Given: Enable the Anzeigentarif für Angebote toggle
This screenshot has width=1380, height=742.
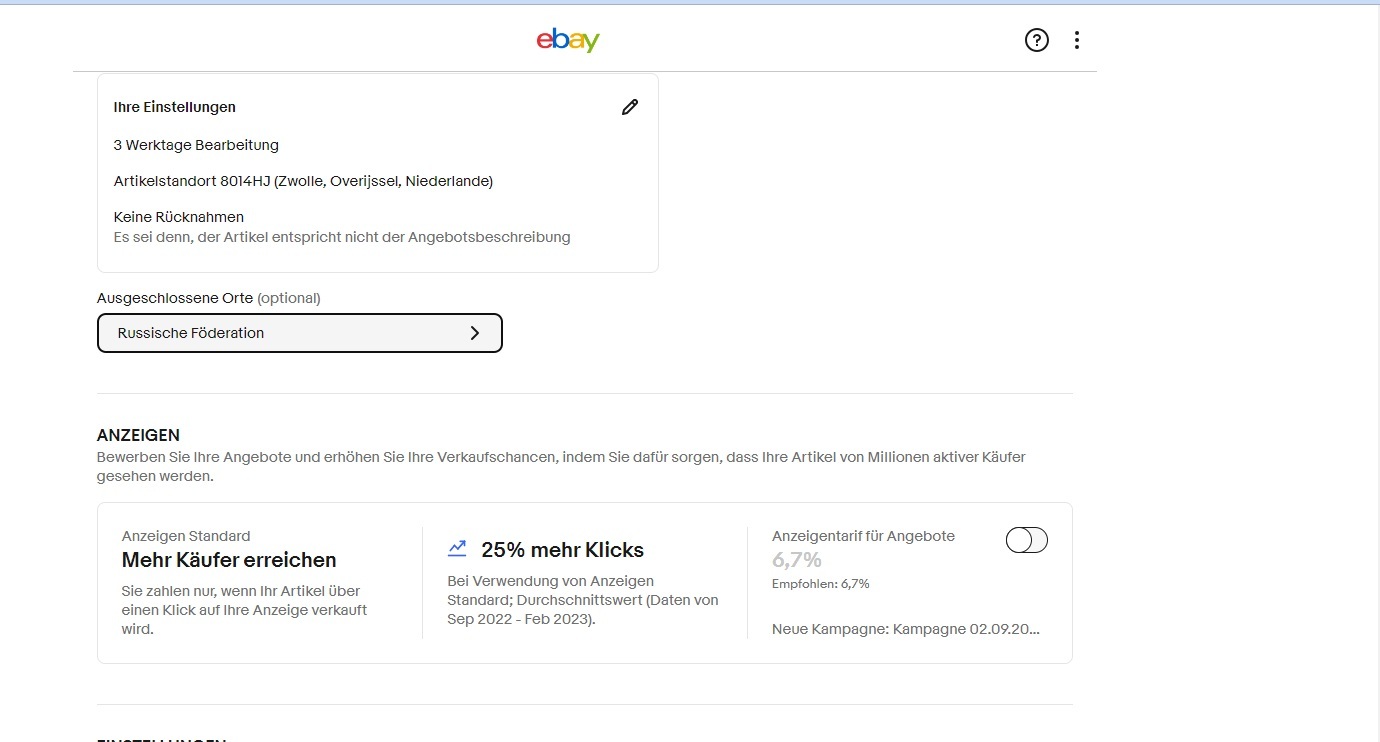Looking at the screenshot, I should coord(1027,540).
